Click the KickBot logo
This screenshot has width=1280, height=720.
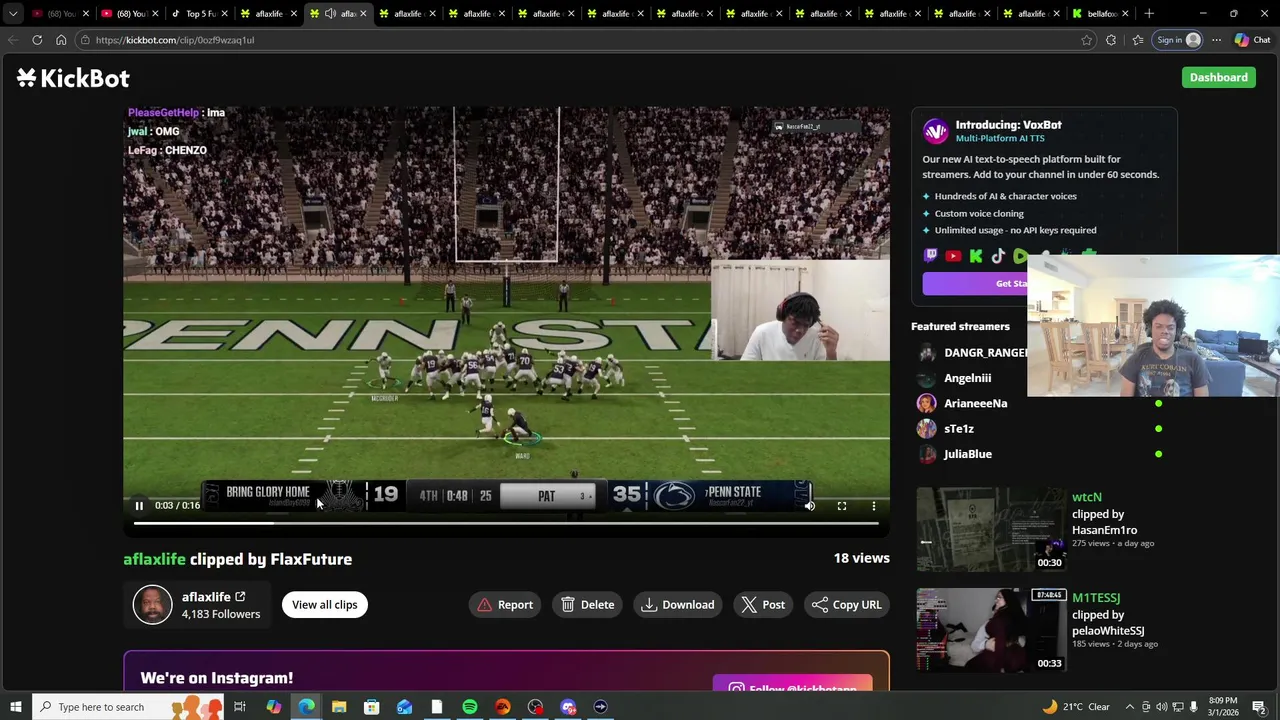click(73, 78)
